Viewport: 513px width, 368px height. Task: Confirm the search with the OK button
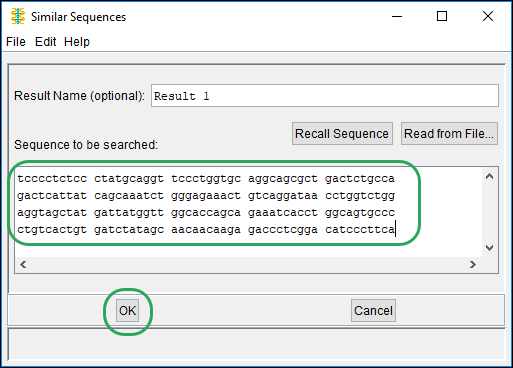[x=128, y=311]
